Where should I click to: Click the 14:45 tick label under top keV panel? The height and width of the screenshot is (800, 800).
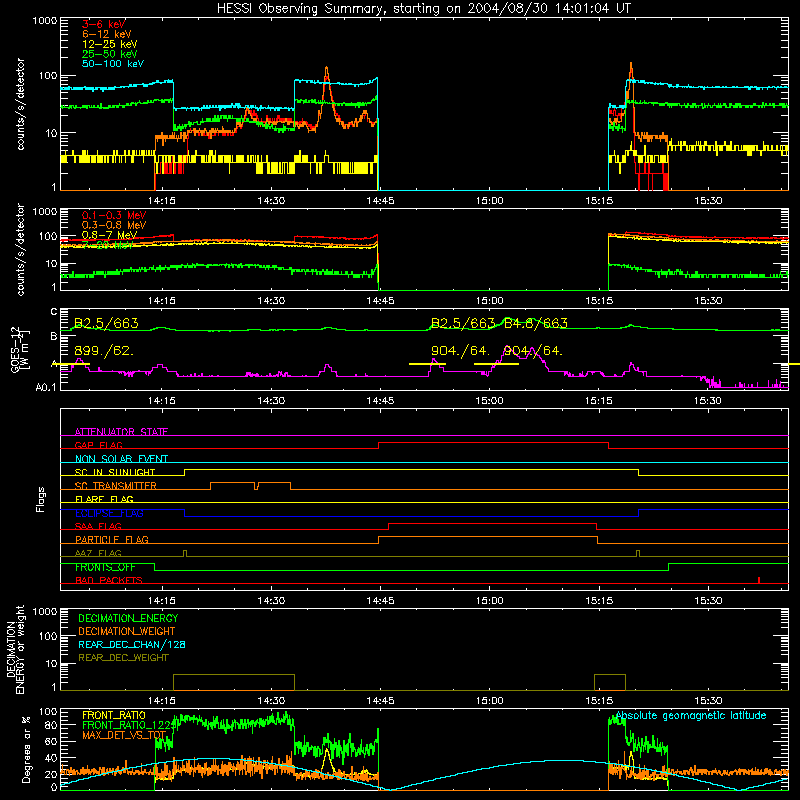click(x=380, y=201)
